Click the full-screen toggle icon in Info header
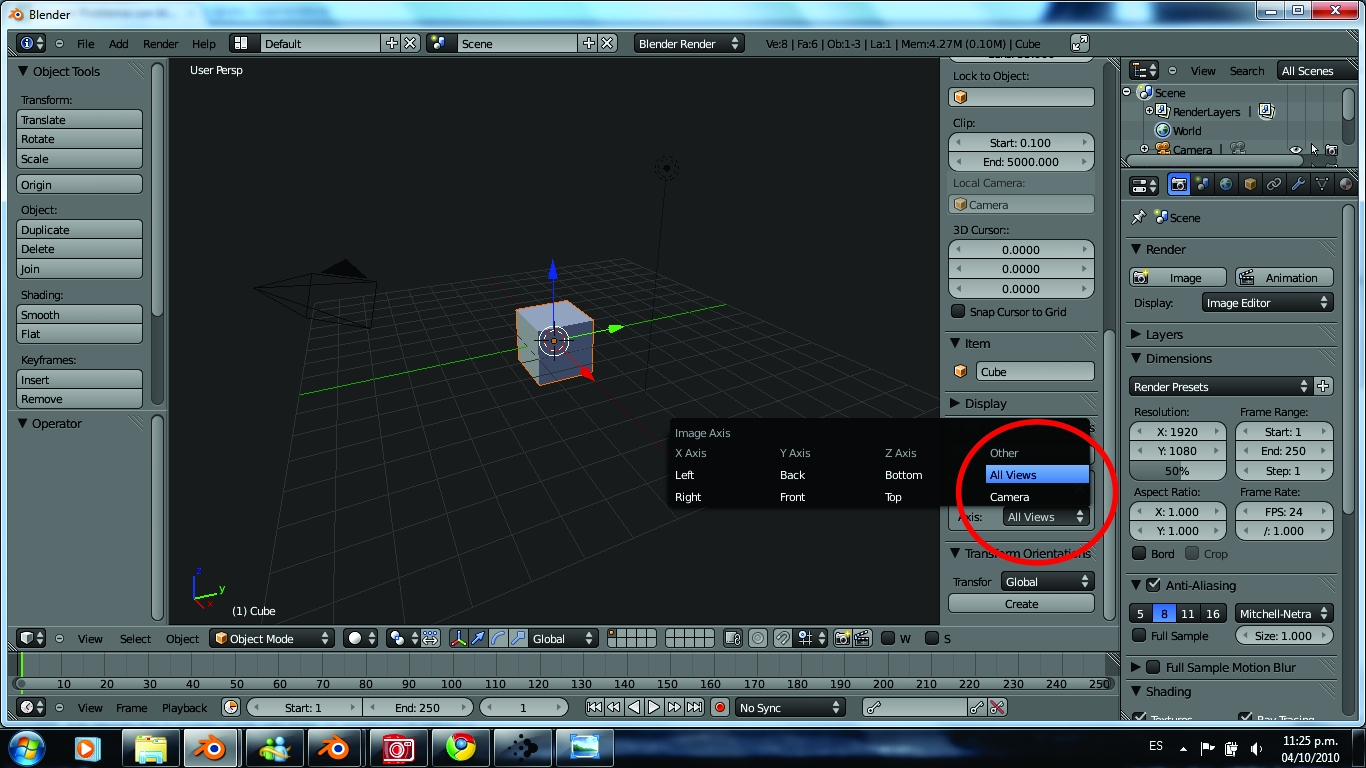 point(1080,43)
